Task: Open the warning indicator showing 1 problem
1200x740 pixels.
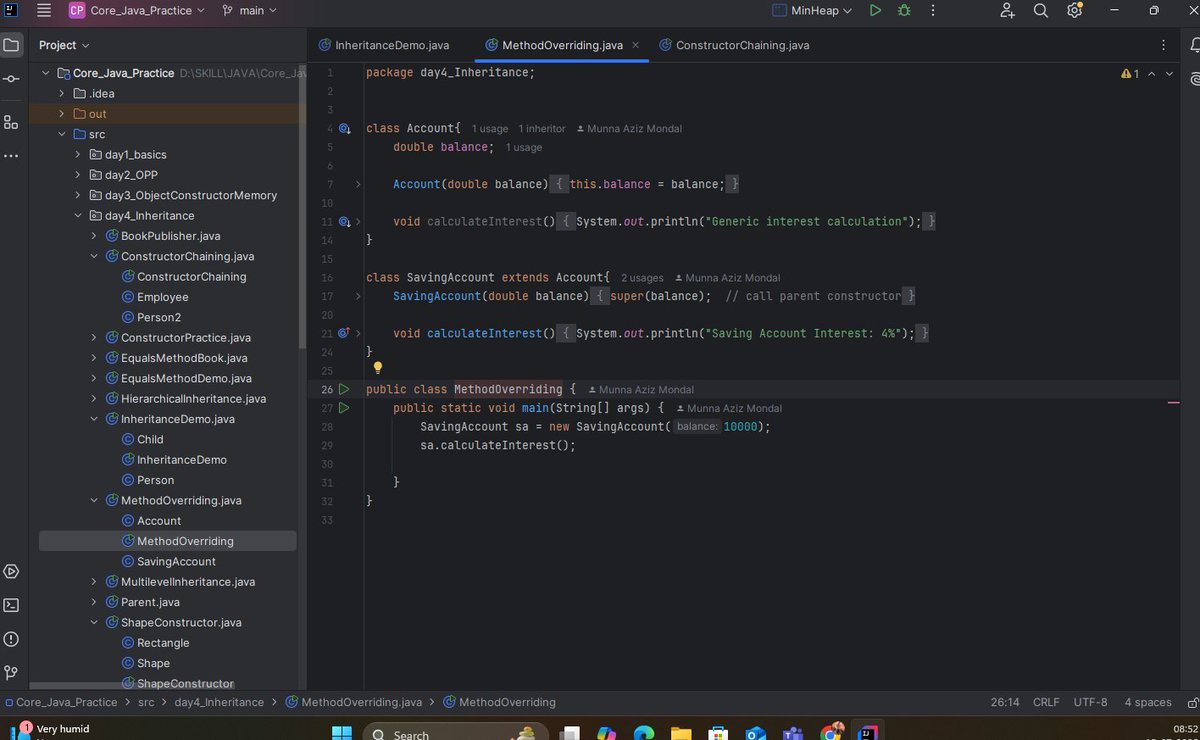Action: pyautogui.click(x=1130, y=74)
